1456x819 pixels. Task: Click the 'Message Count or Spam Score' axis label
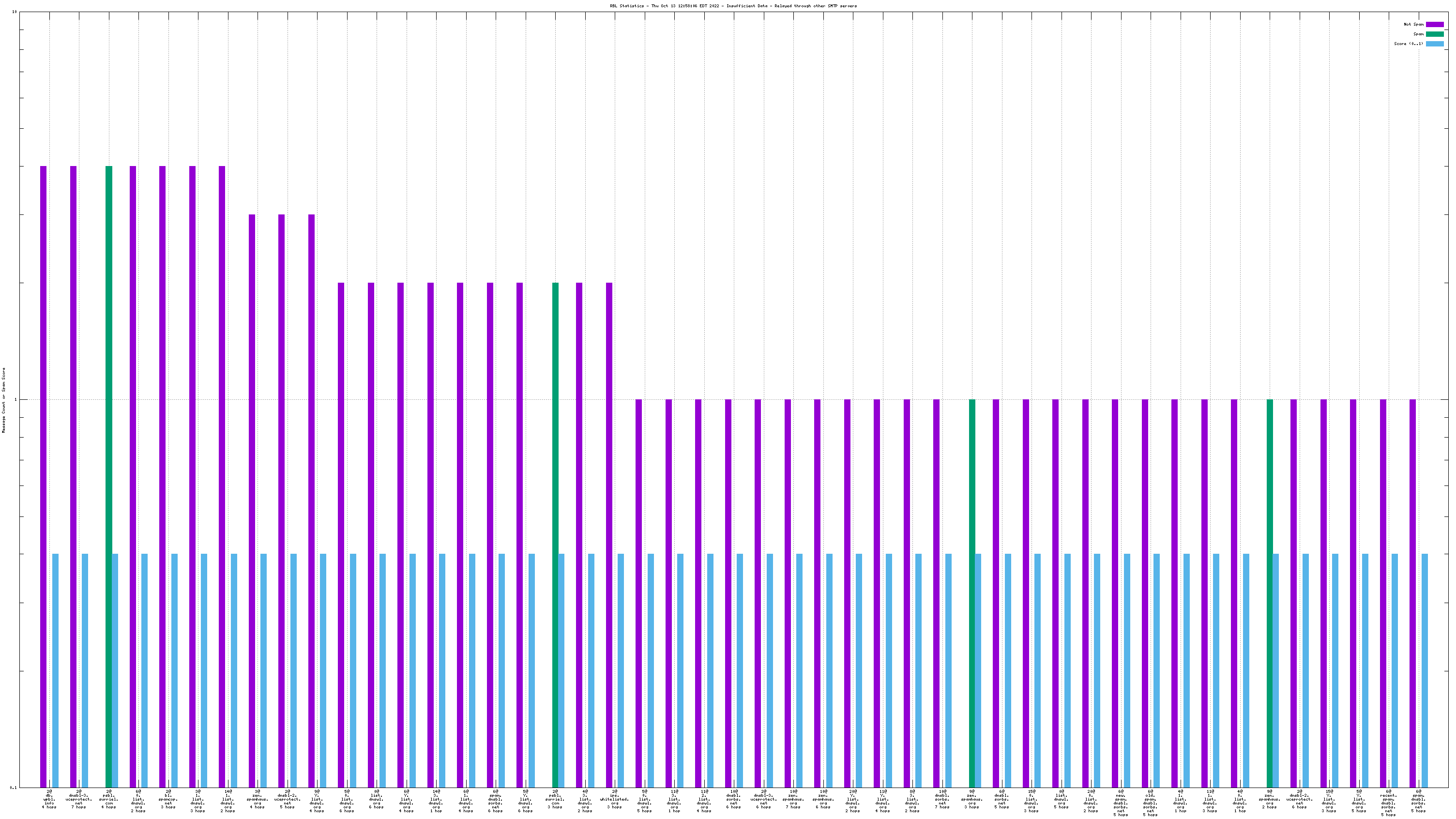pyautogui.click(x=3, y=400)
